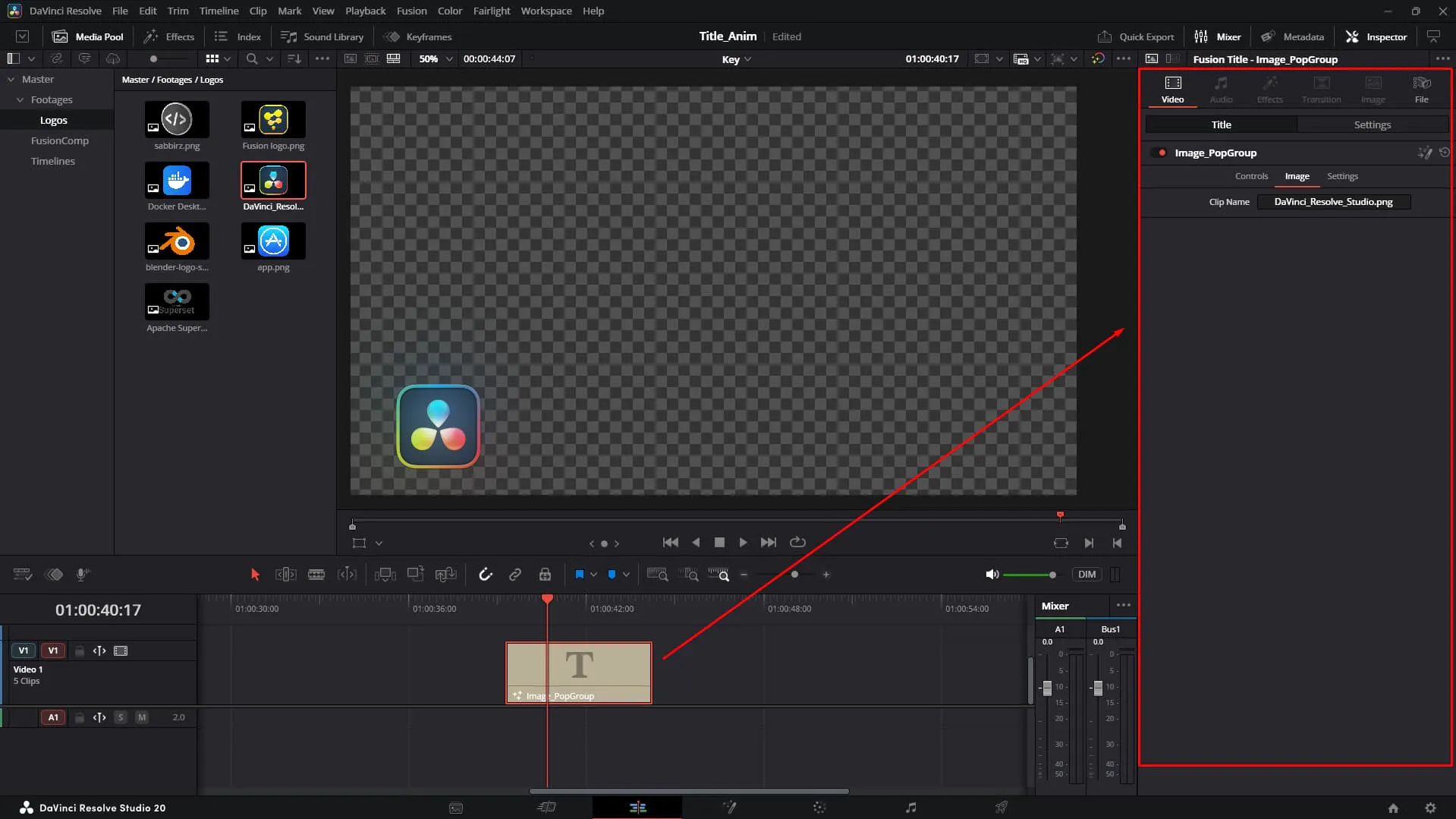Screen dimensions: 1456x819
Task: Open the Media Pool panel
Action: [88, 36]
